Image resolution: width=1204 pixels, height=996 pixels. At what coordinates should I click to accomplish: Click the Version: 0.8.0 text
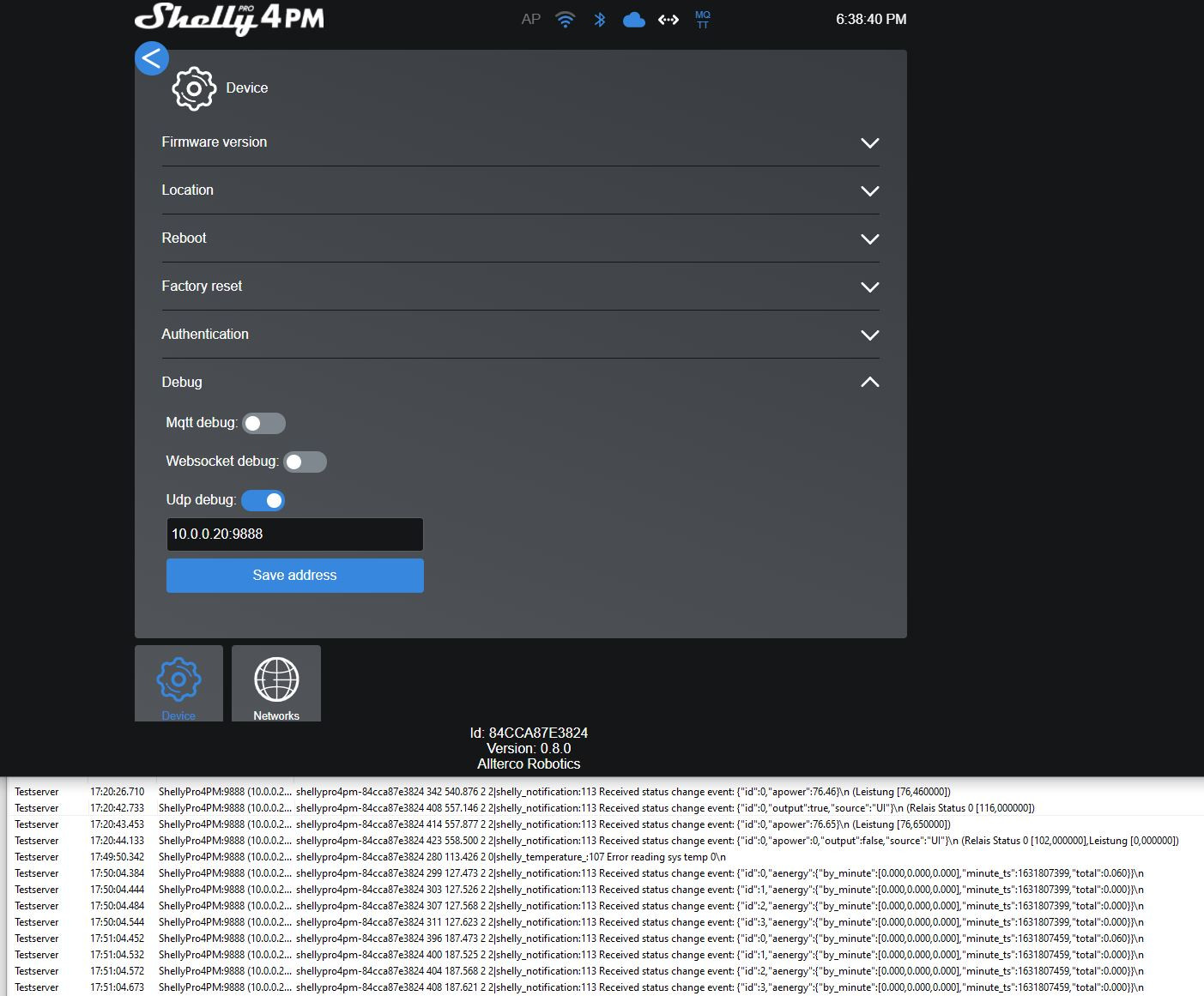pyautogui.click(x=529, y=748)
